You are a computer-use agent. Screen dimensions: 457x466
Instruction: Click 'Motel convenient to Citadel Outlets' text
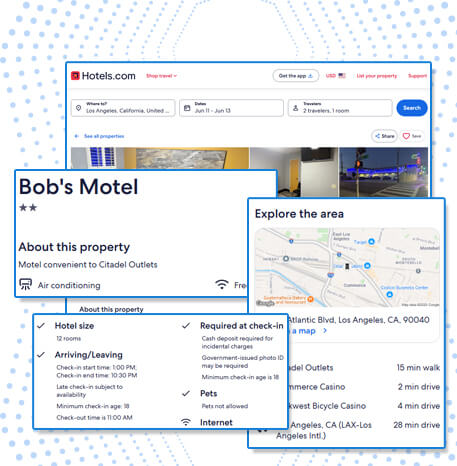pos(88,265)
